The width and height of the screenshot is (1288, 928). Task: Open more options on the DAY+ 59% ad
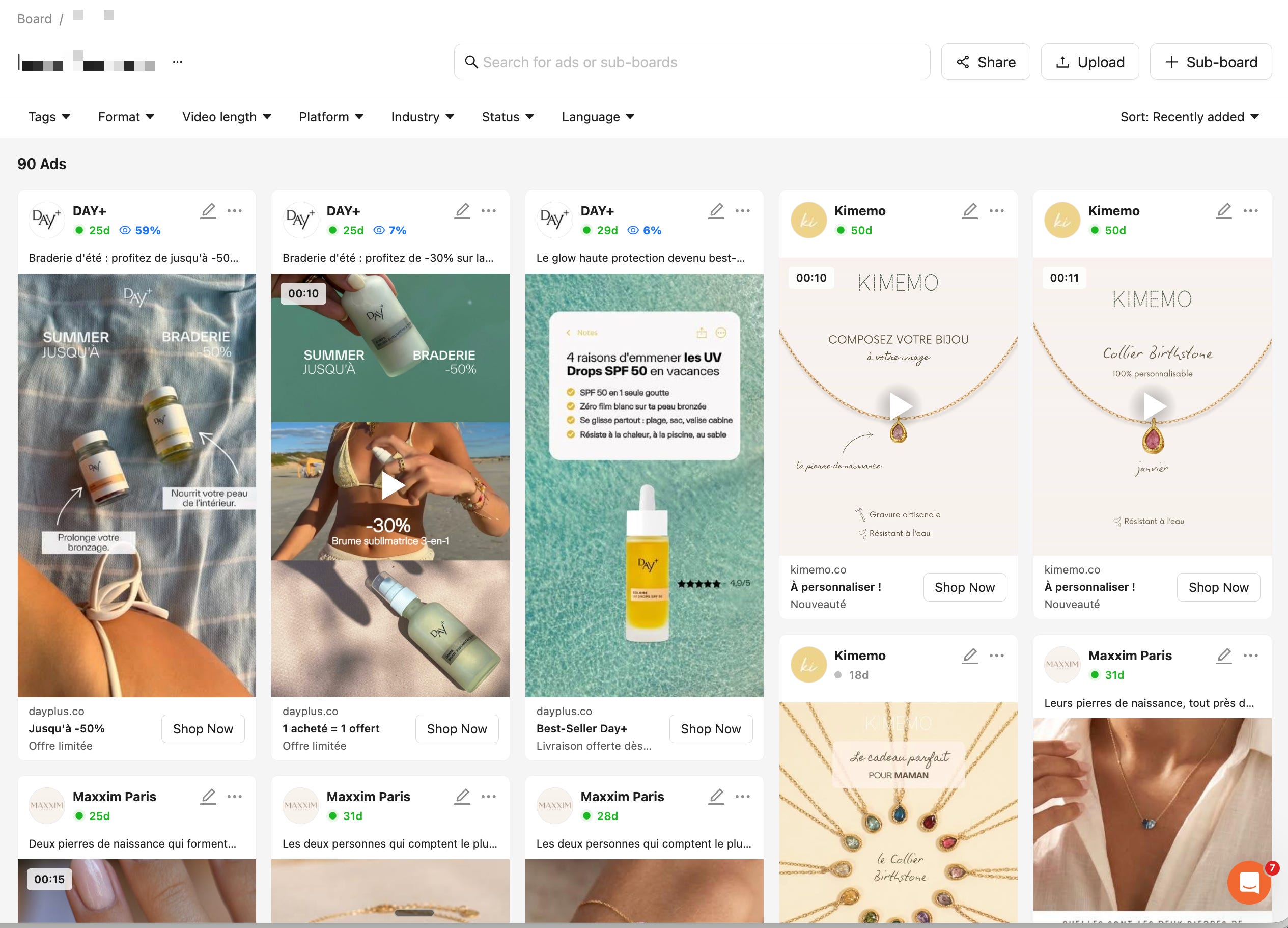click(x=235, y=211)
